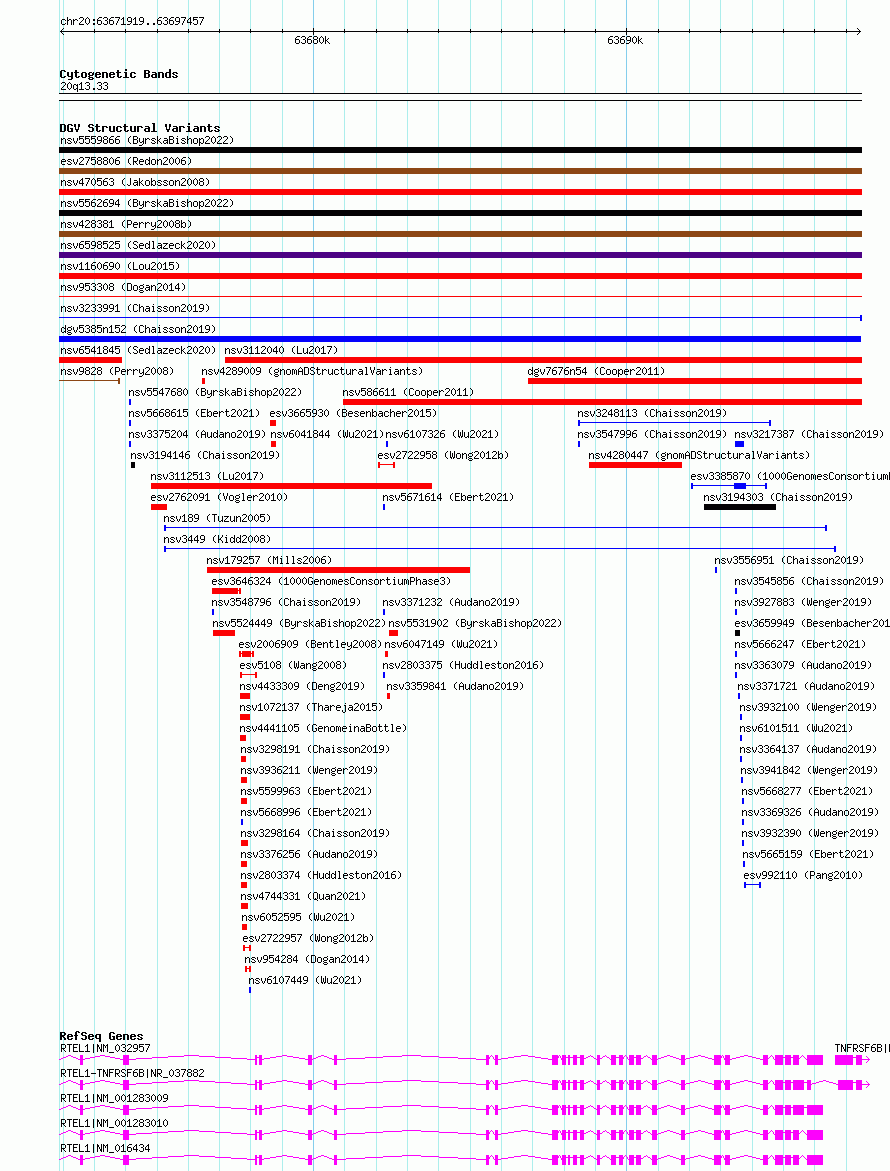Click the DGV Structural Variants track title

(140, 128)
